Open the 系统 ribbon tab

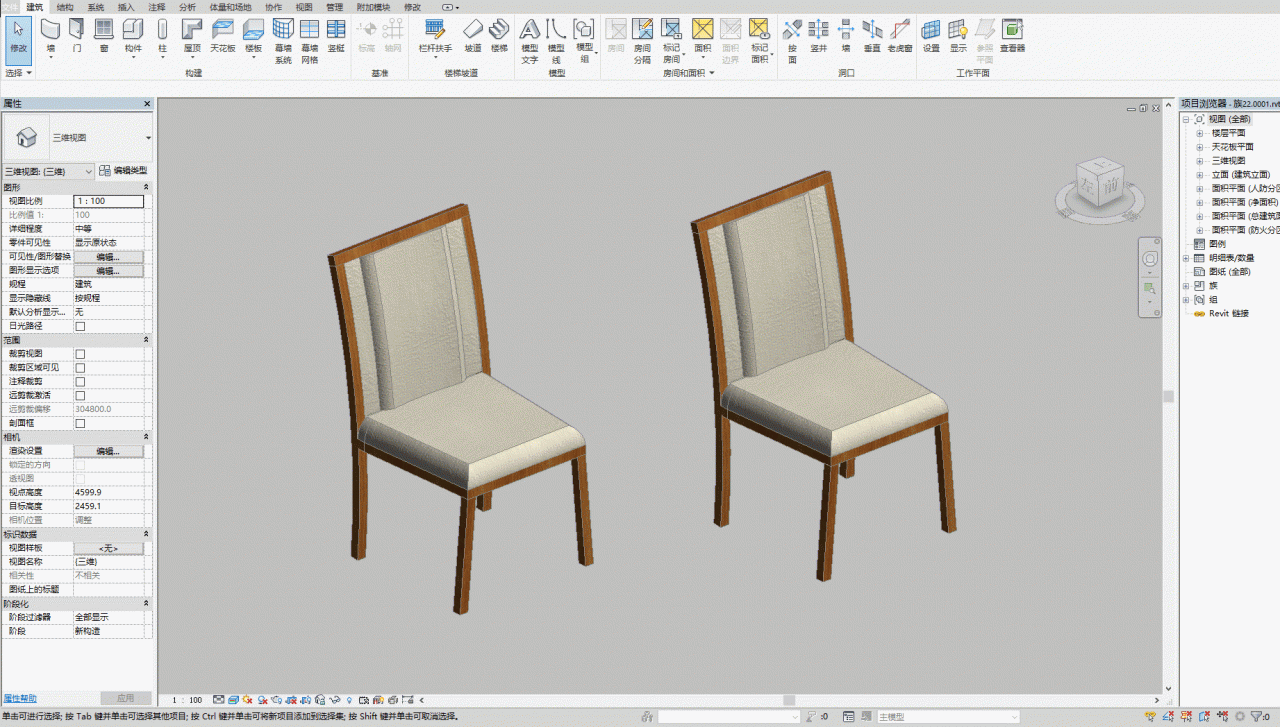pyautogui.click(x=96, y=7)
